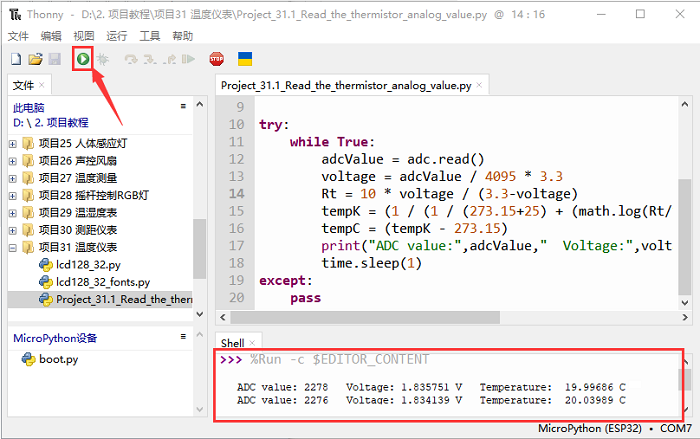Click the Open file folder icon
Viewport: 700px width, 439px height.
coord(35,60)
